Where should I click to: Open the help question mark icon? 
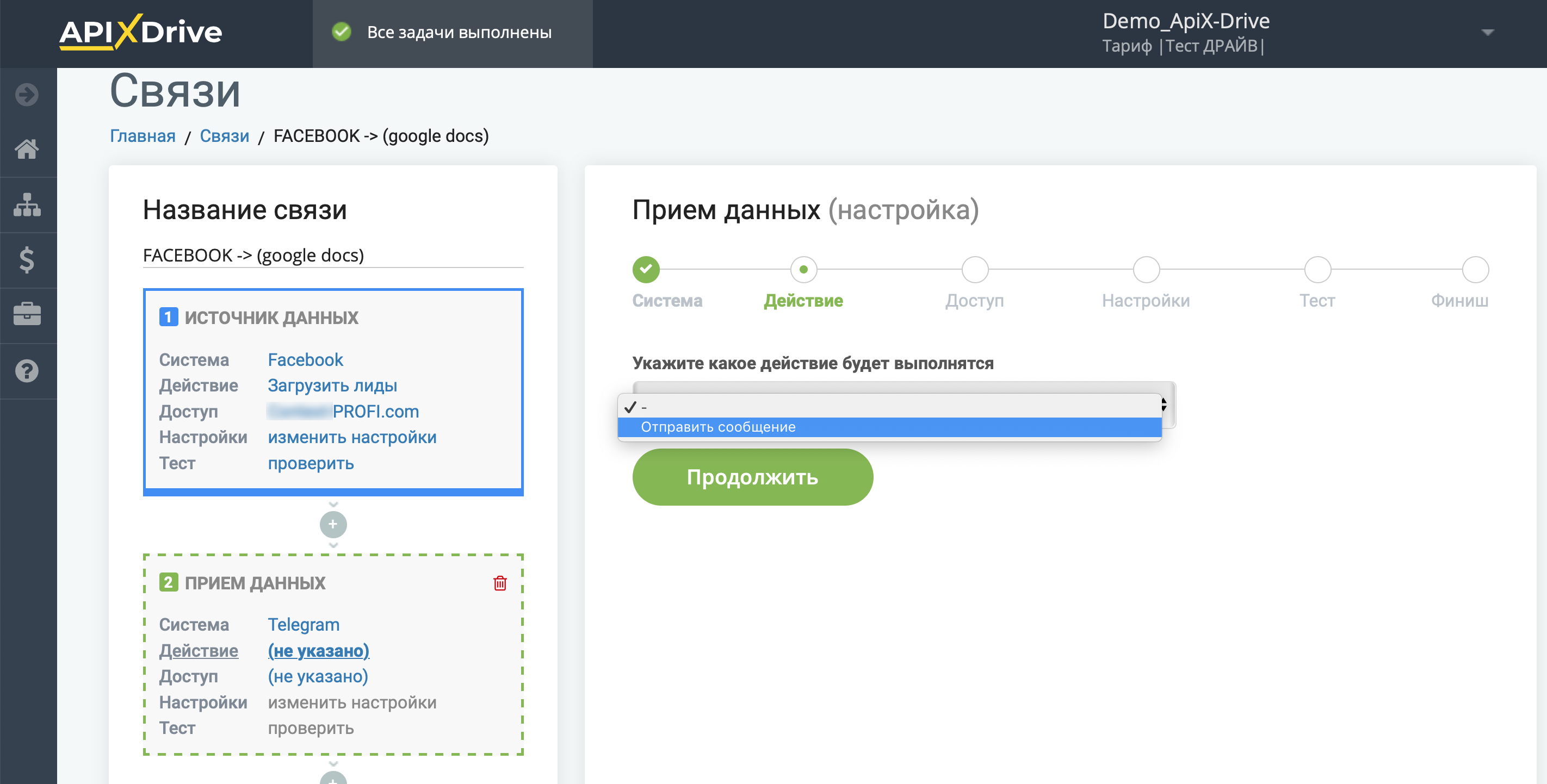pos(27,370)
